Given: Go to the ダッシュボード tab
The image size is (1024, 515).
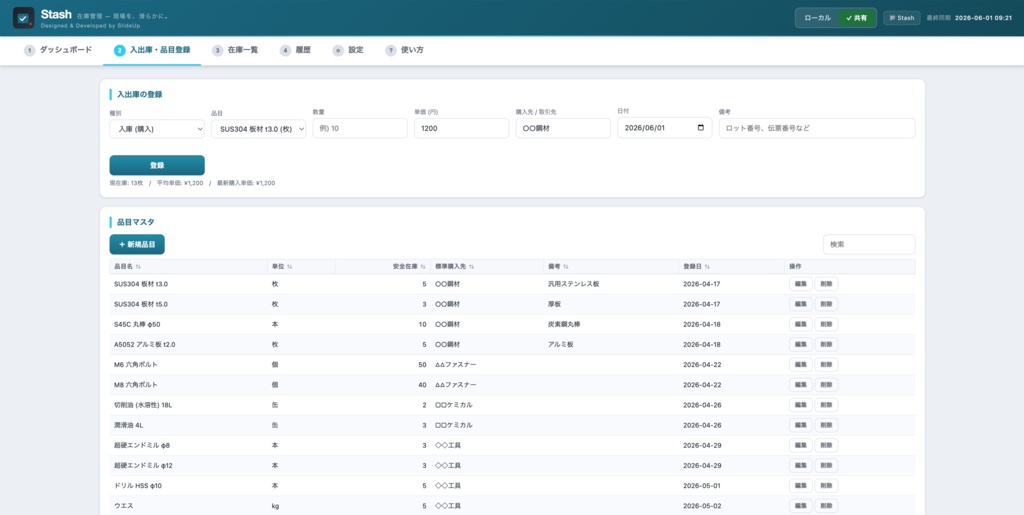Looking at the screenshot, I should click(58, 50).
